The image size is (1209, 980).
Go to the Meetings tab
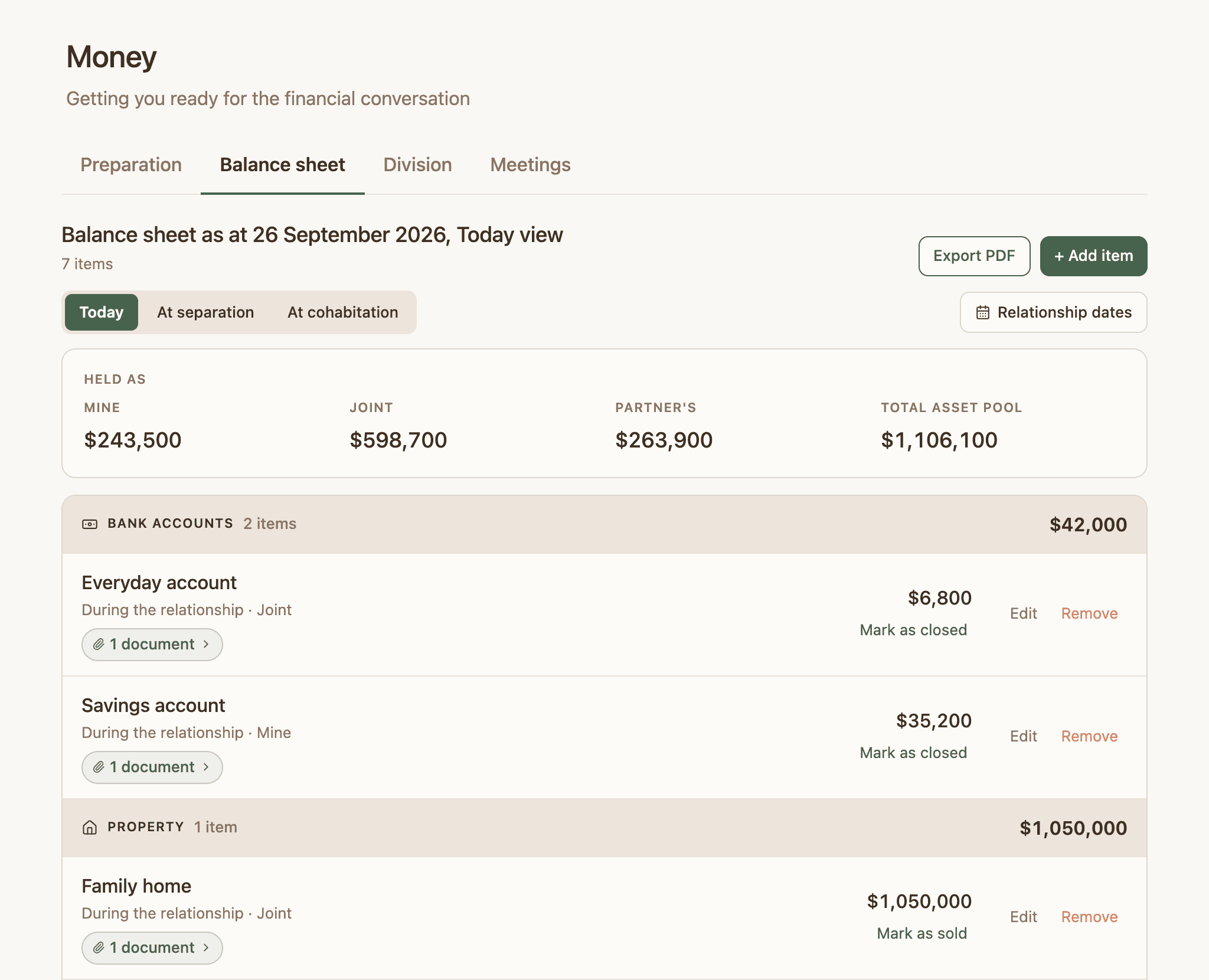pos(531,165)
